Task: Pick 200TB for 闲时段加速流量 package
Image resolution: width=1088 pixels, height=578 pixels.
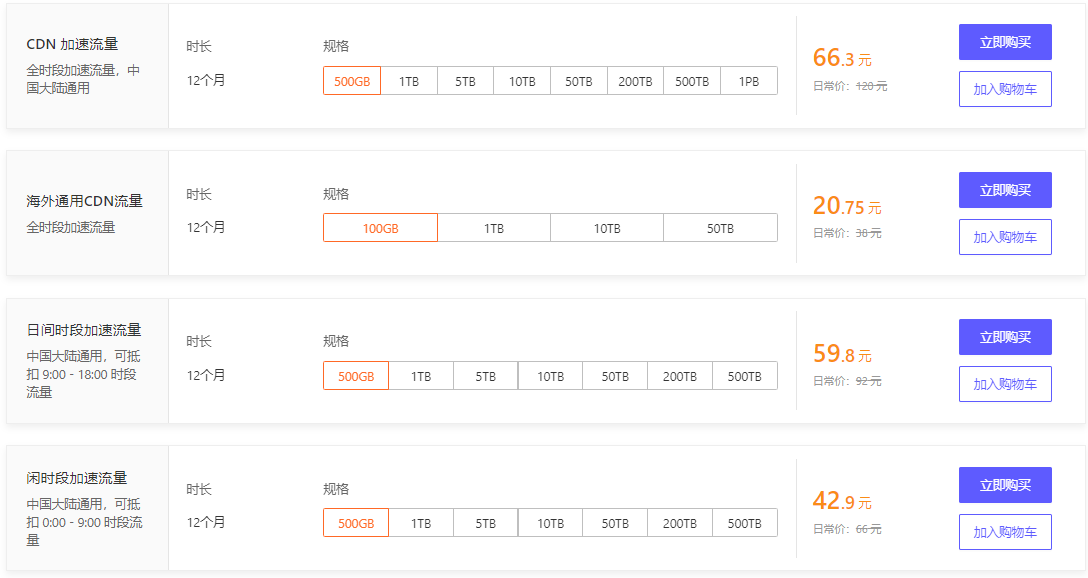Action: [x=680, y=523]
